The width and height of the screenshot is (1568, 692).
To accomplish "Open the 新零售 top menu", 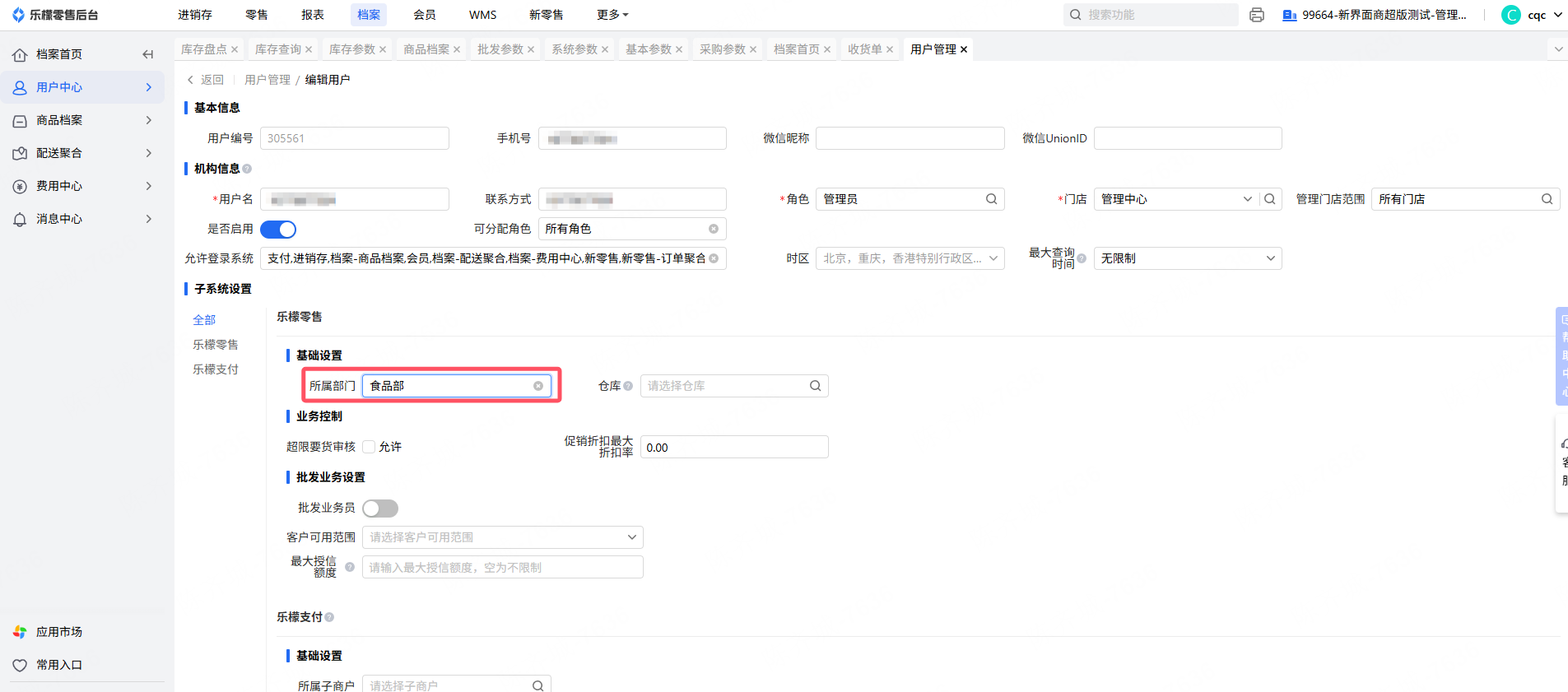I will [x=547, y=15].
